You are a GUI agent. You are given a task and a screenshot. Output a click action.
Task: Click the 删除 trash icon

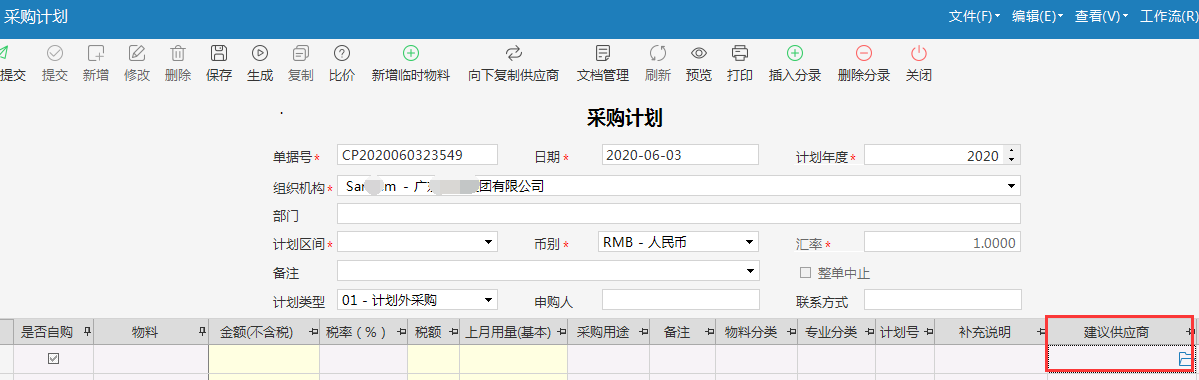(177, 54)
